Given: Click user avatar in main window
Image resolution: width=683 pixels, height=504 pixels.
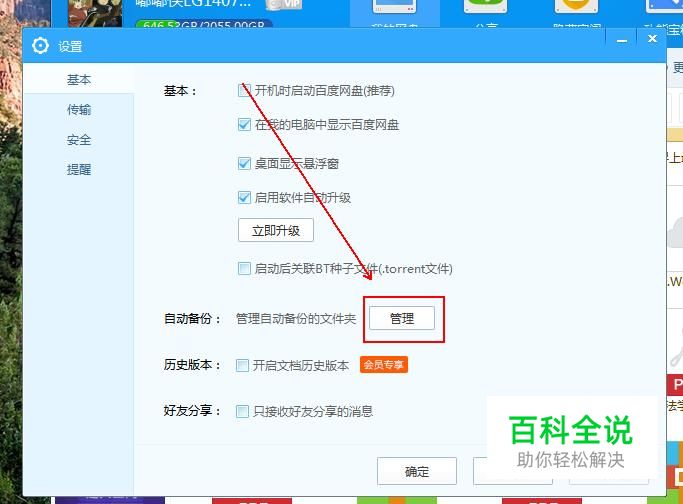Looking at the screenshot, I should coord(95,13).
